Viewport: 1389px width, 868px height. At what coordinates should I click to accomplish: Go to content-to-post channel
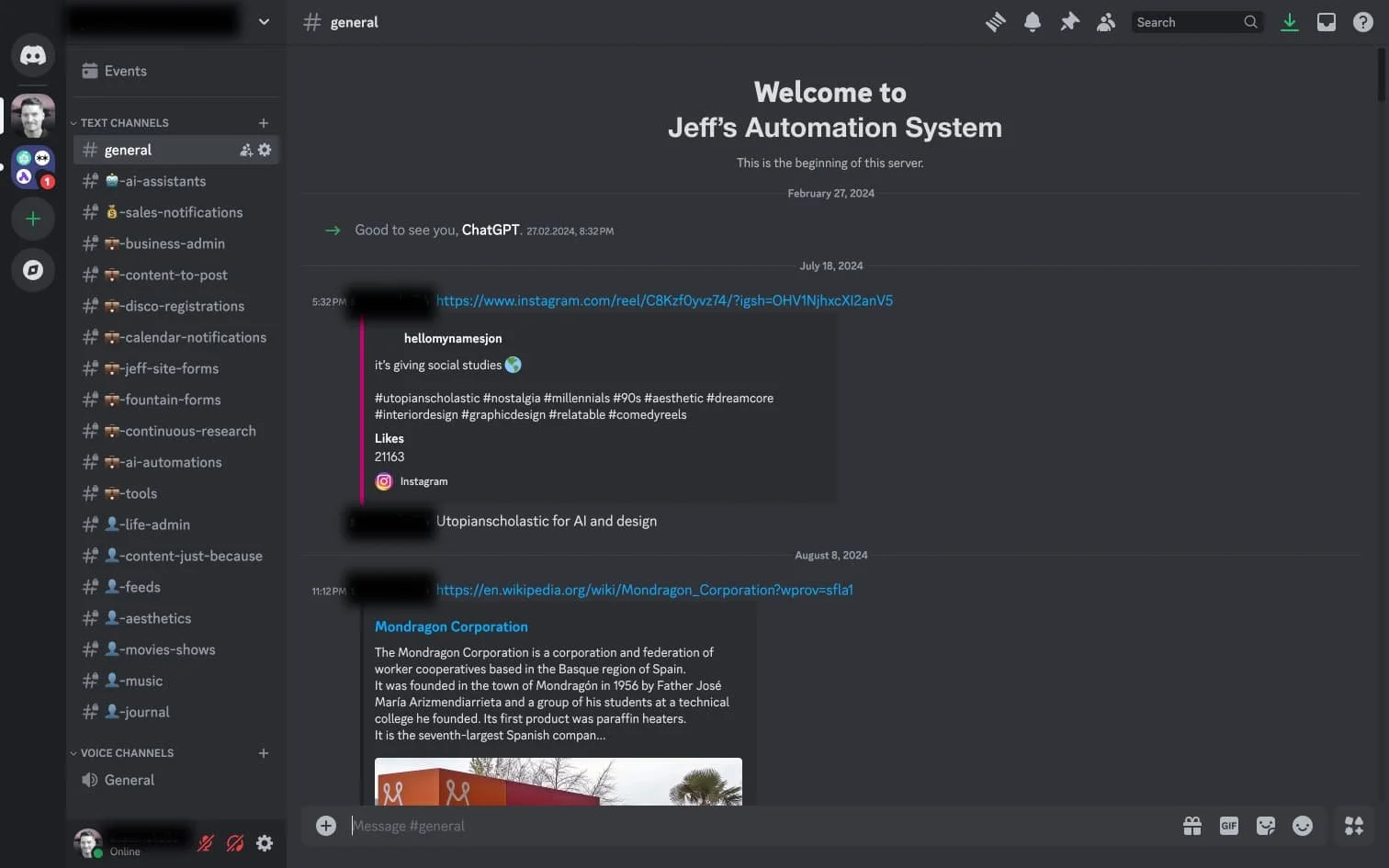[176, 275]
